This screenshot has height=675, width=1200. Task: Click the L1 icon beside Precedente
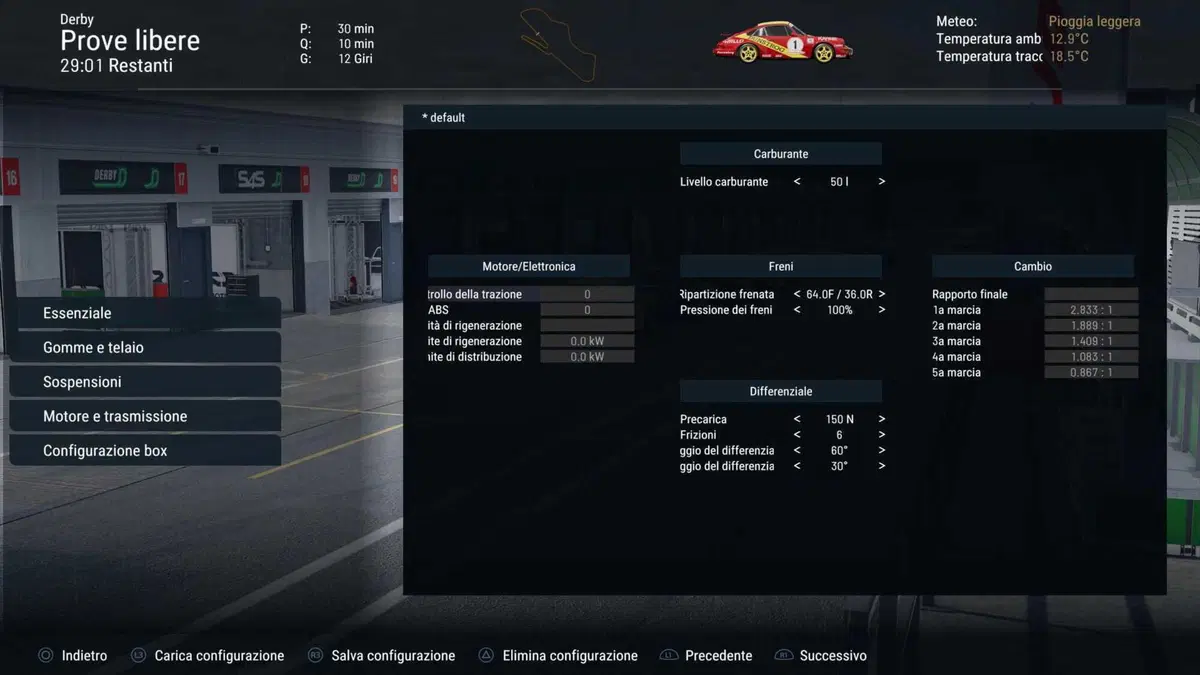[x=669, y=656]
